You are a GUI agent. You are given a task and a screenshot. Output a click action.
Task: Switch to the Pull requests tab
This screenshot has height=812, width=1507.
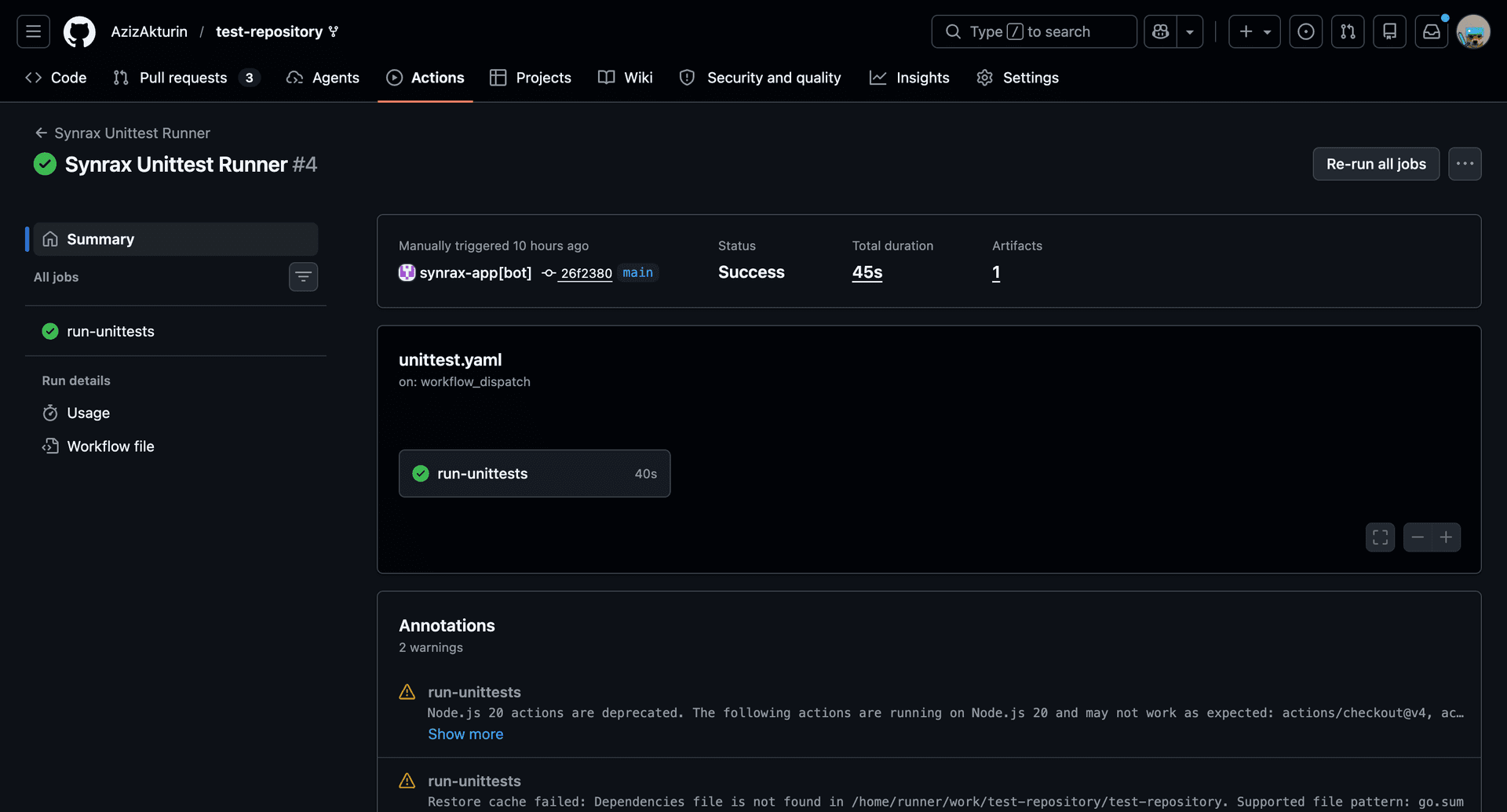[x=186, y=78]
